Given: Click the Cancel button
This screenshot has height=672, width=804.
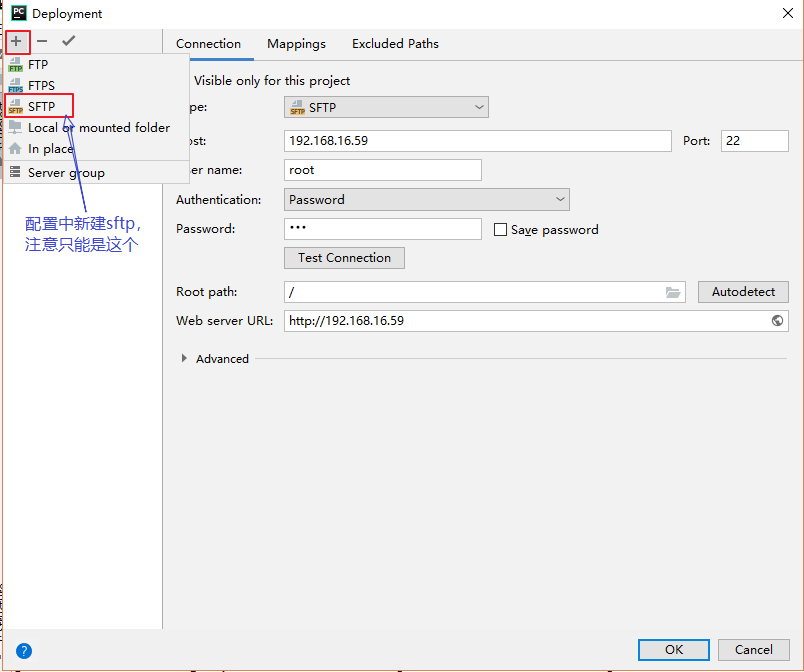Looking at the screenshot, I should coord(753,650).
